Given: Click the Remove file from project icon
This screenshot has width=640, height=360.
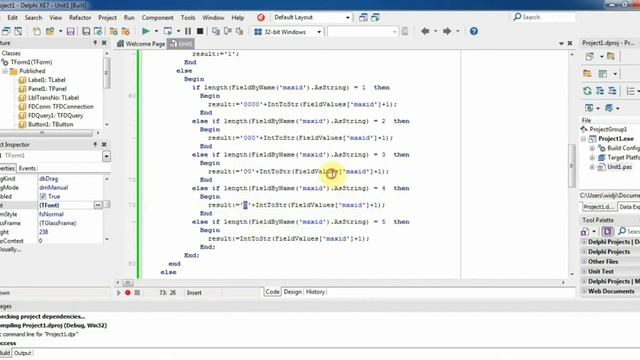Looking at the screenshot, I should click(x=125, y=31).
